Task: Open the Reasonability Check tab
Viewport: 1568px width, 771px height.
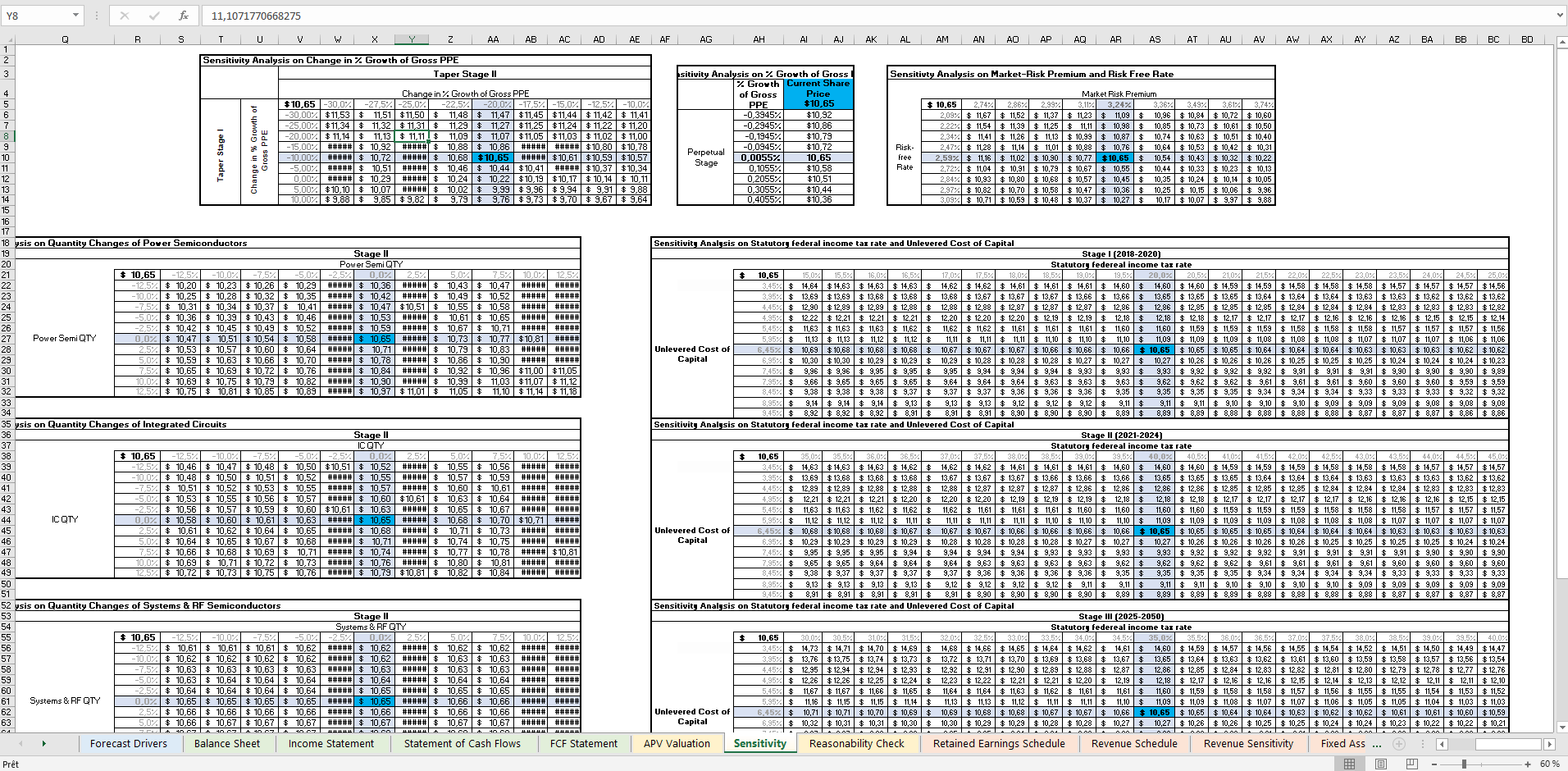Action: tap(856, 744)
